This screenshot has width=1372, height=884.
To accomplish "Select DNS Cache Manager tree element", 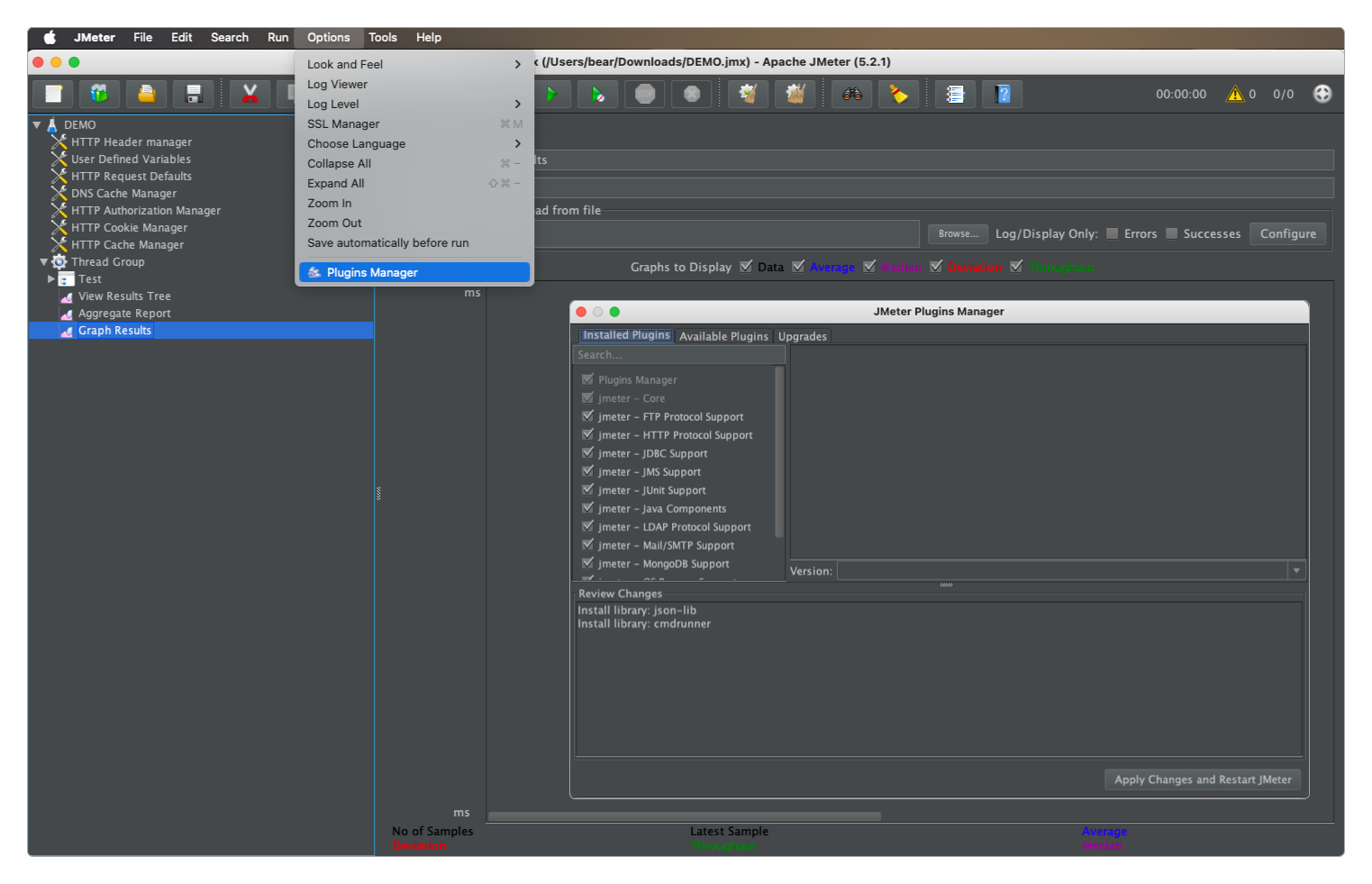I will click(x=123, y=193).
